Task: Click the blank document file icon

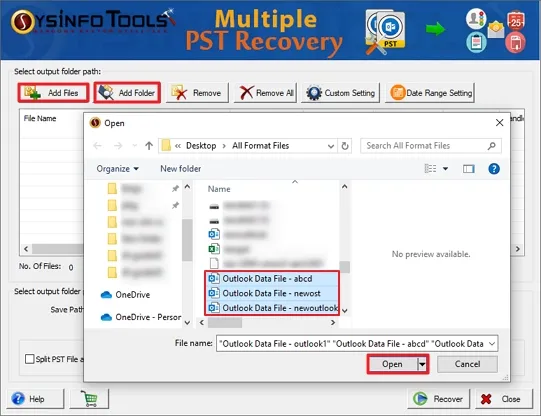Action: (214, 263)
